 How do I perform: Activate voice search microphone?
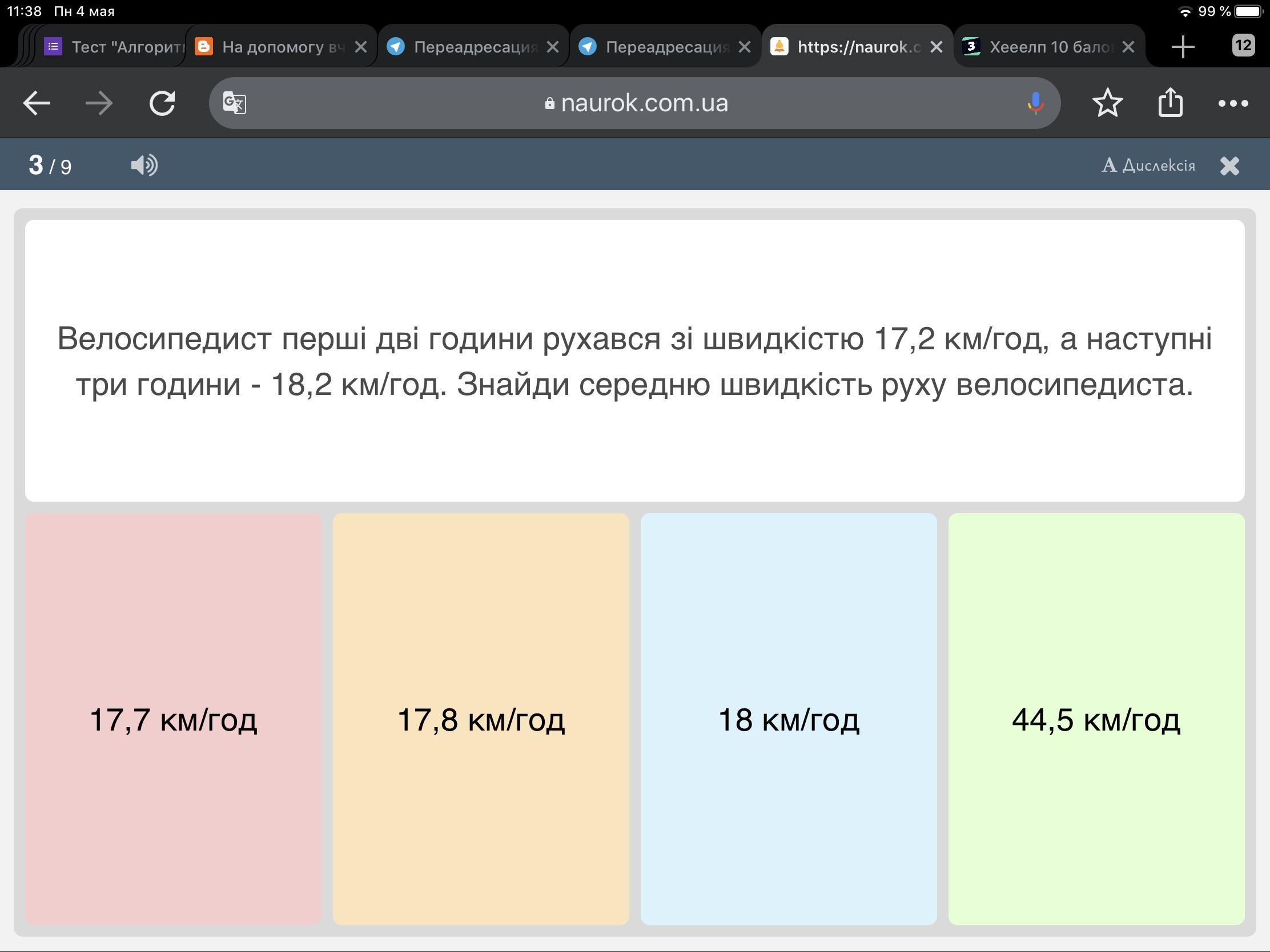(1035, 104)
